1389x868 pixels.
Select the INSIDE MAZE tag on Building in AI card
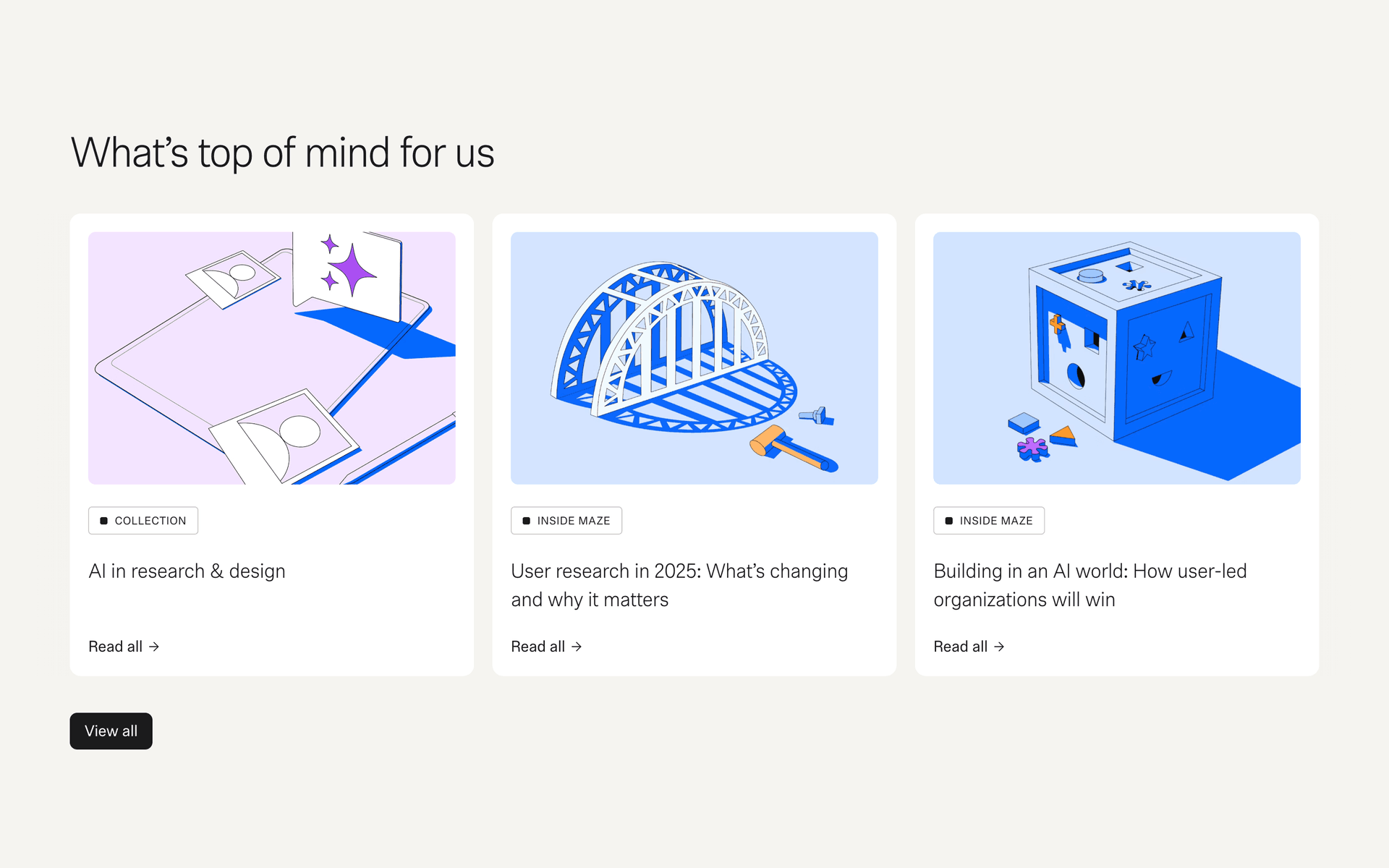pos(995,521)
